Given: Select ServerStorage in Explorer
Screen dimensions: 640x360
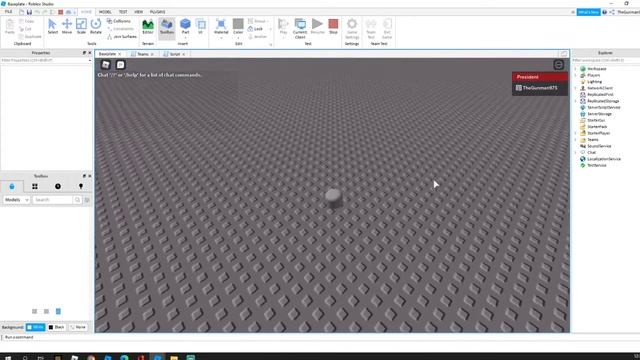Looking at the screenshot, I should point(599,114).
